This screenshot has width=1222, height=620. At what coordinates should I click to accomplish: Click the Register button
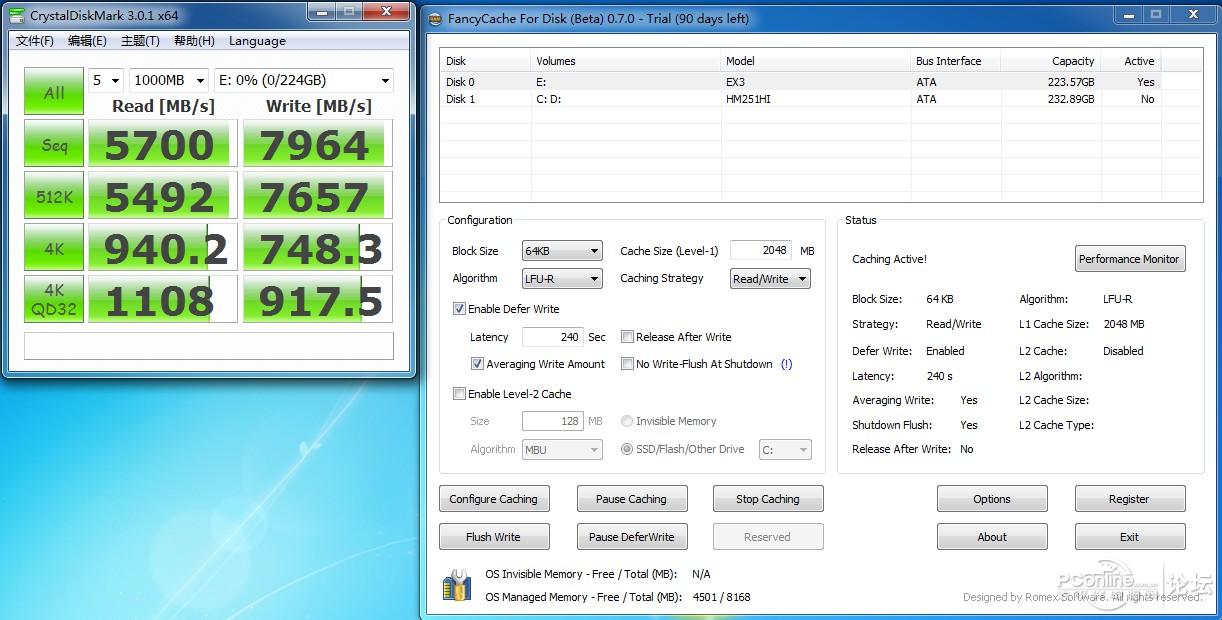coord(1130,499)
